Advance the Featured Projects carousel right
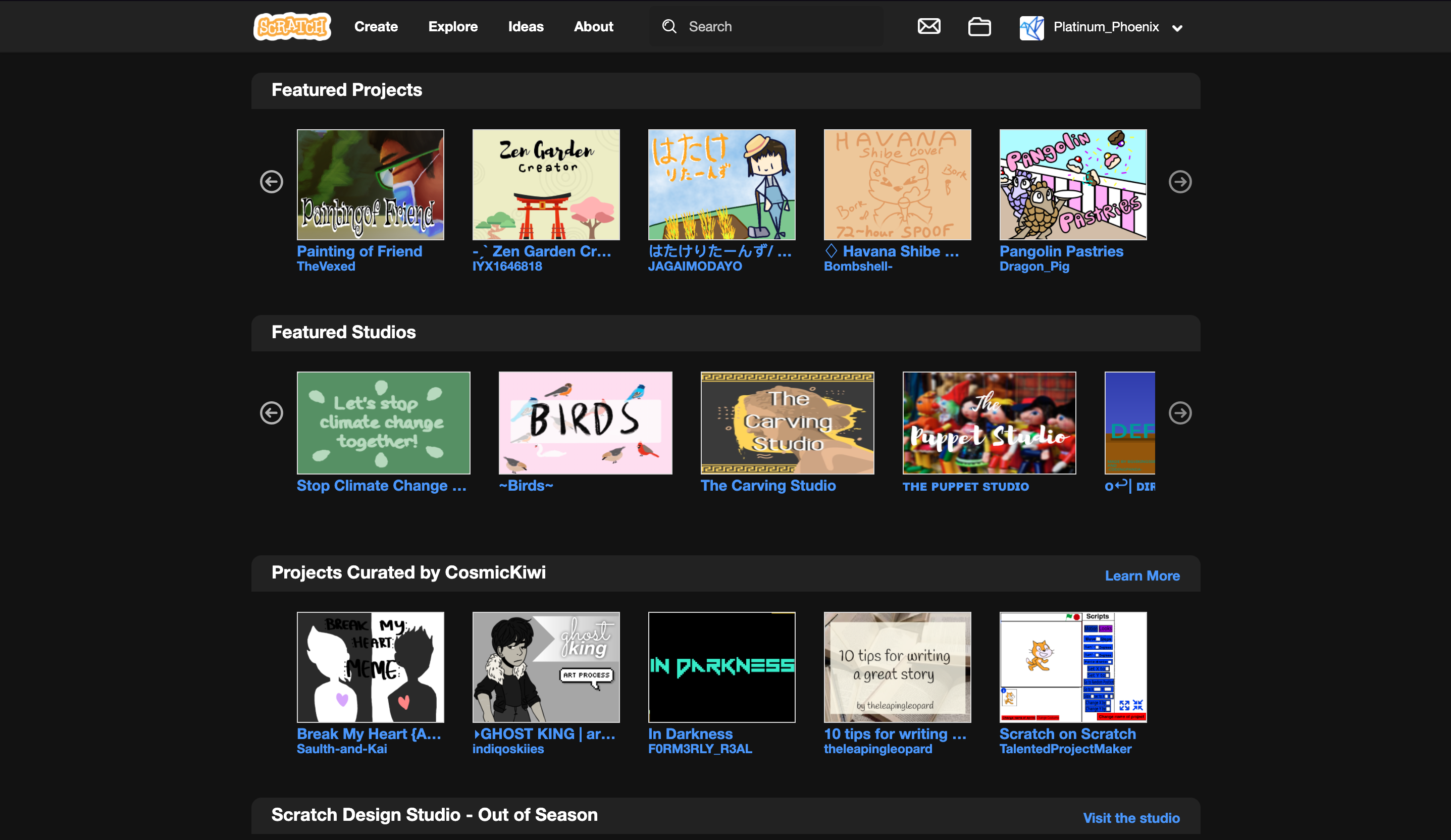The image size is (1451, 840). point(1181,182)
